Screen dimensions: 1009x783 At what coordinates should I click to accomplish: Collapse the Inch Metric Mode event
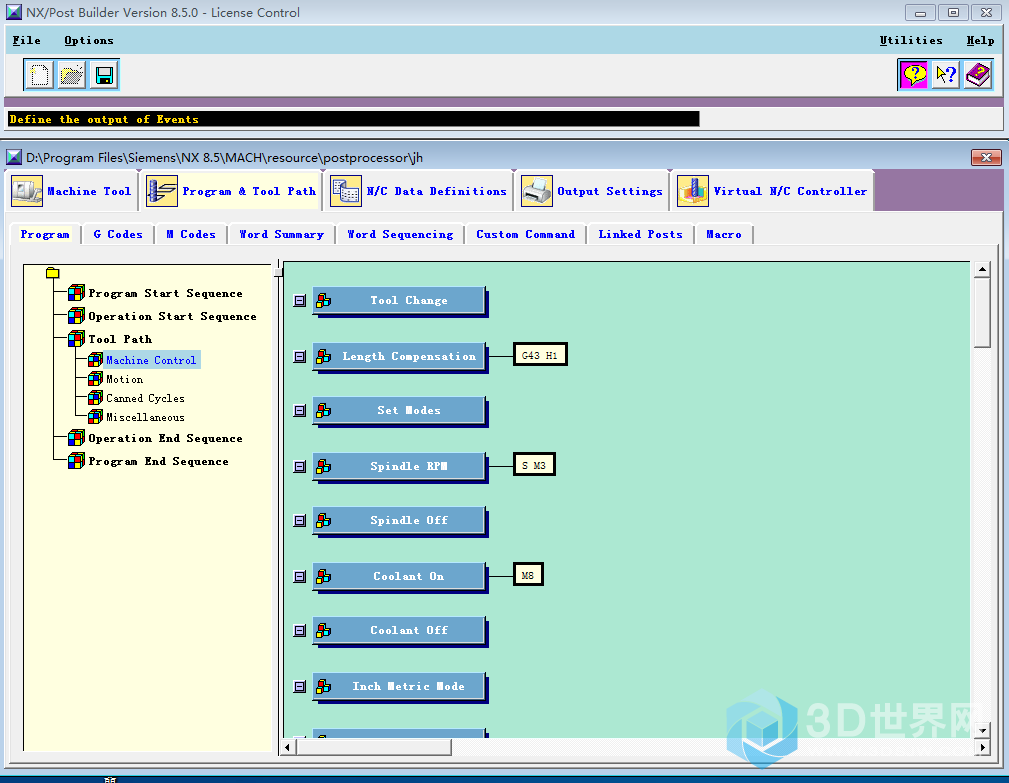click(299, 686)
